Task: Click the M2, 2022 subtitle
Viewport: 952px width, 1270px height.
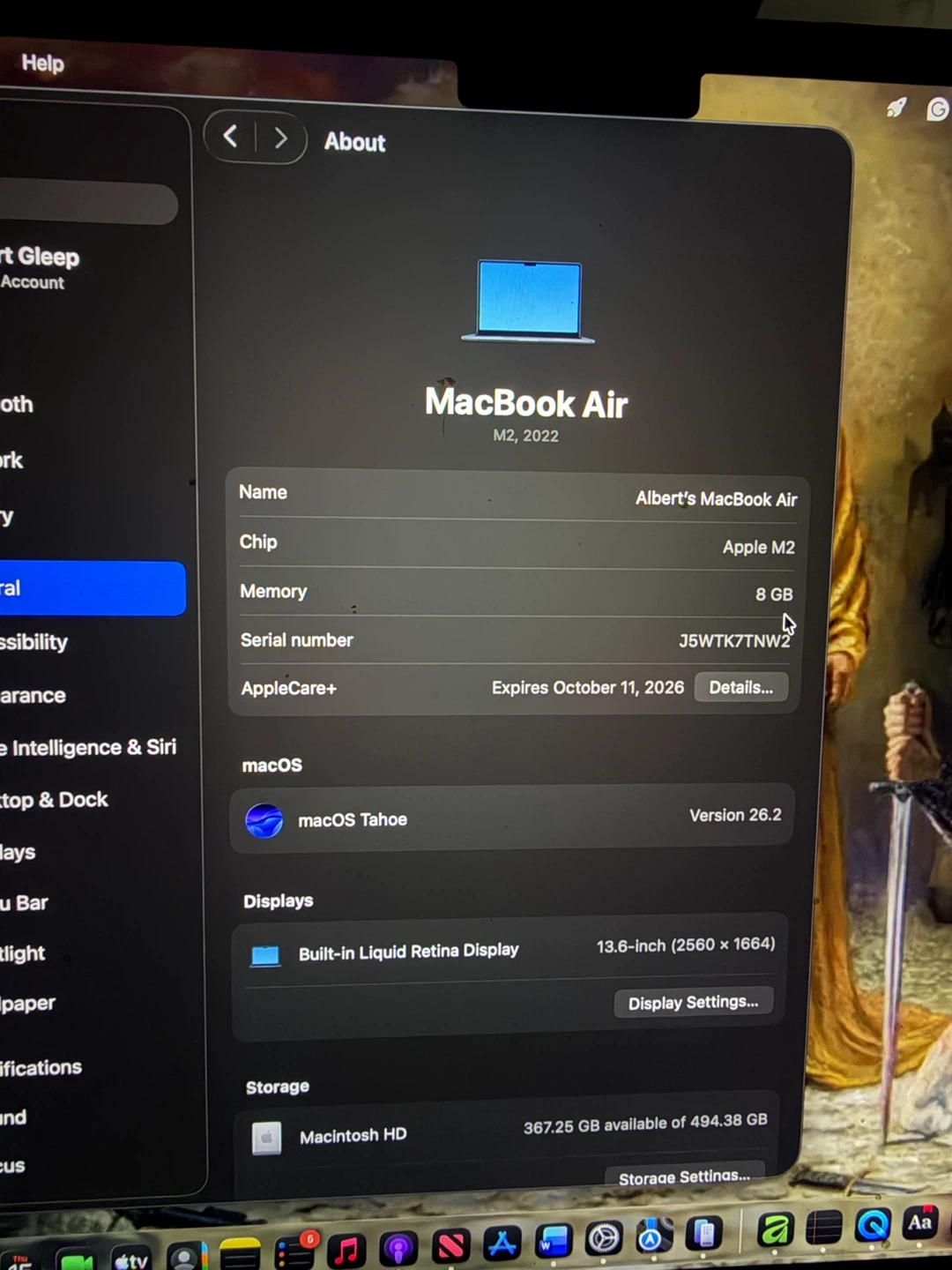Action: pyautogui.click(x=525, y=436)
